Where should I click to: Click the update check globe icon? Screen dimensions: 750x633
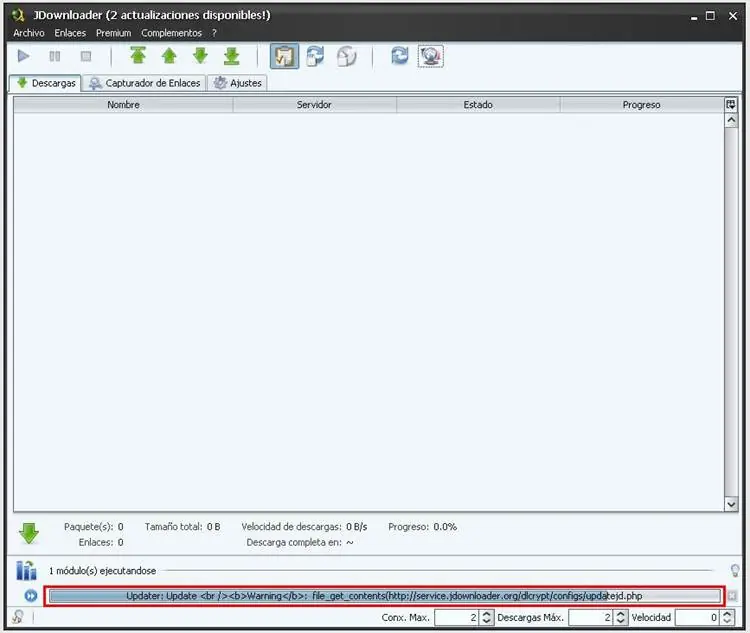coord(430,56)
